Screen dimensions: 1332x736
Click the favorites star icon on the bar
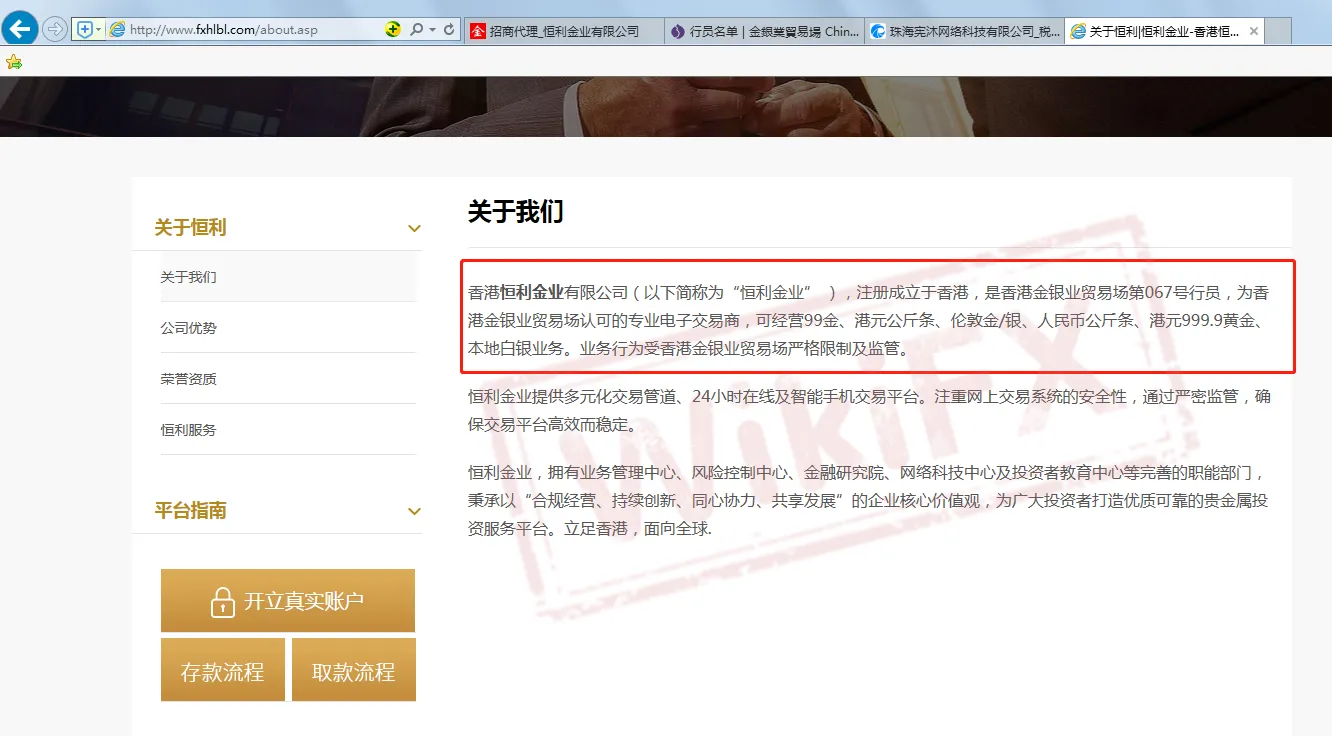point(14,62)
